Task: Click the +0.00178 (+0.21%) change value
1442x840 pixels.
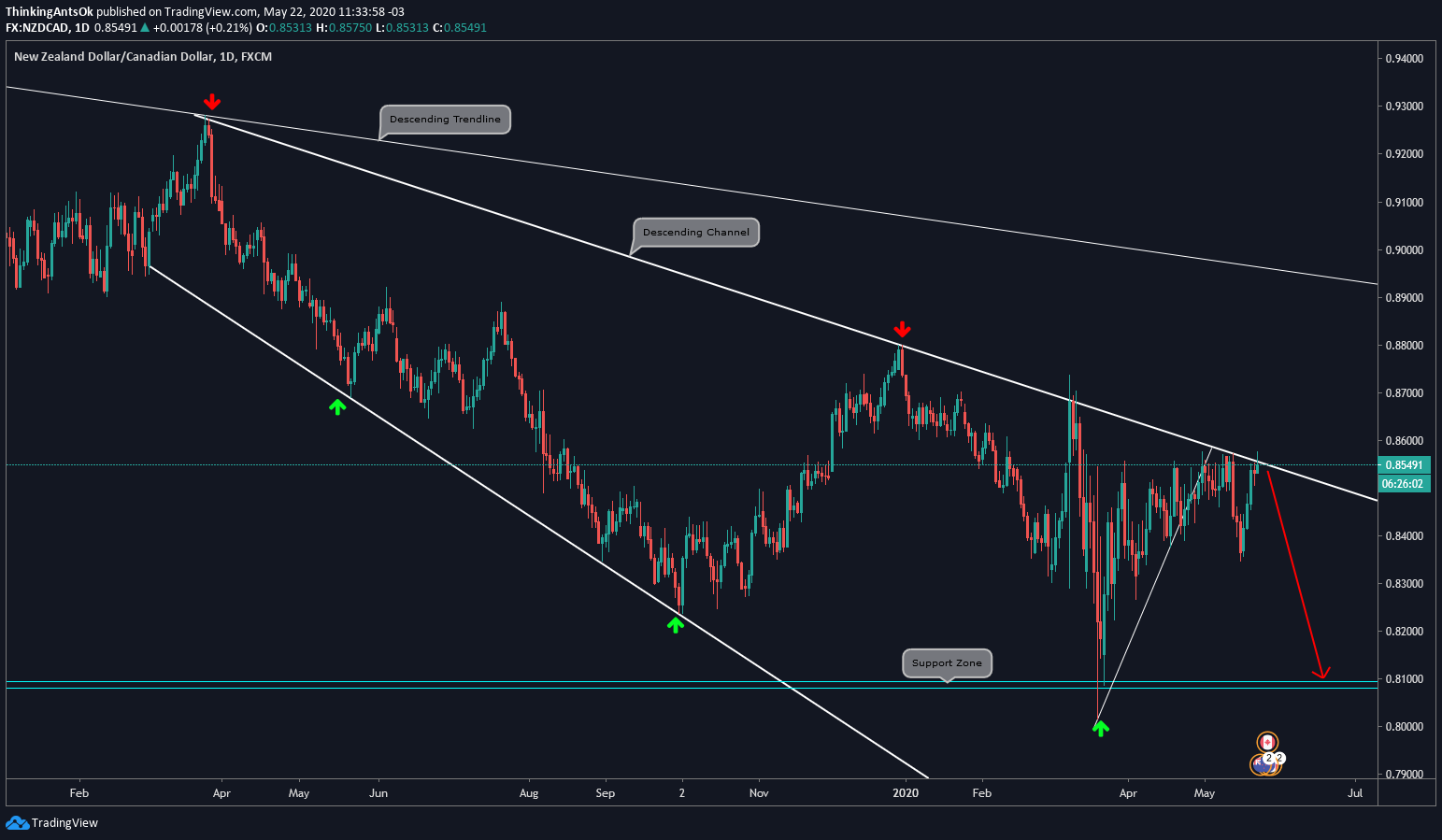Action: pos(203,28)
